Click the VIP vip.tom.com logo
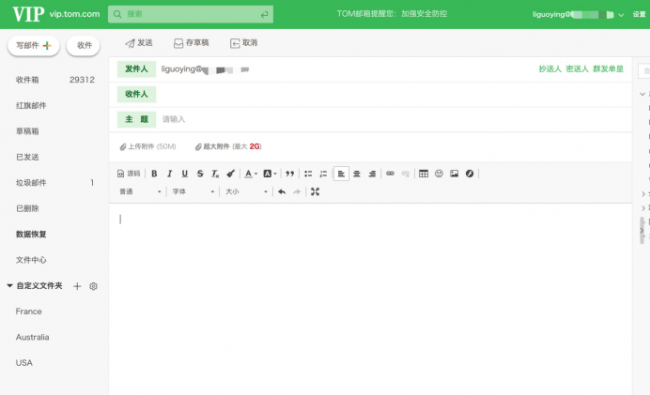The image size is (650, 395). pos(56,14)
